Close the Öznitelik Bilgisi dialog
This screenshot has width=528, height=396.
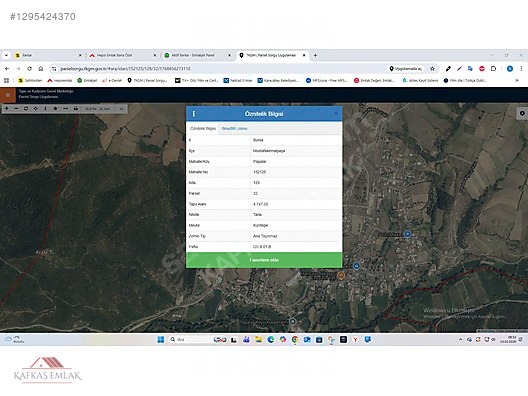click(x=336, y=114)
